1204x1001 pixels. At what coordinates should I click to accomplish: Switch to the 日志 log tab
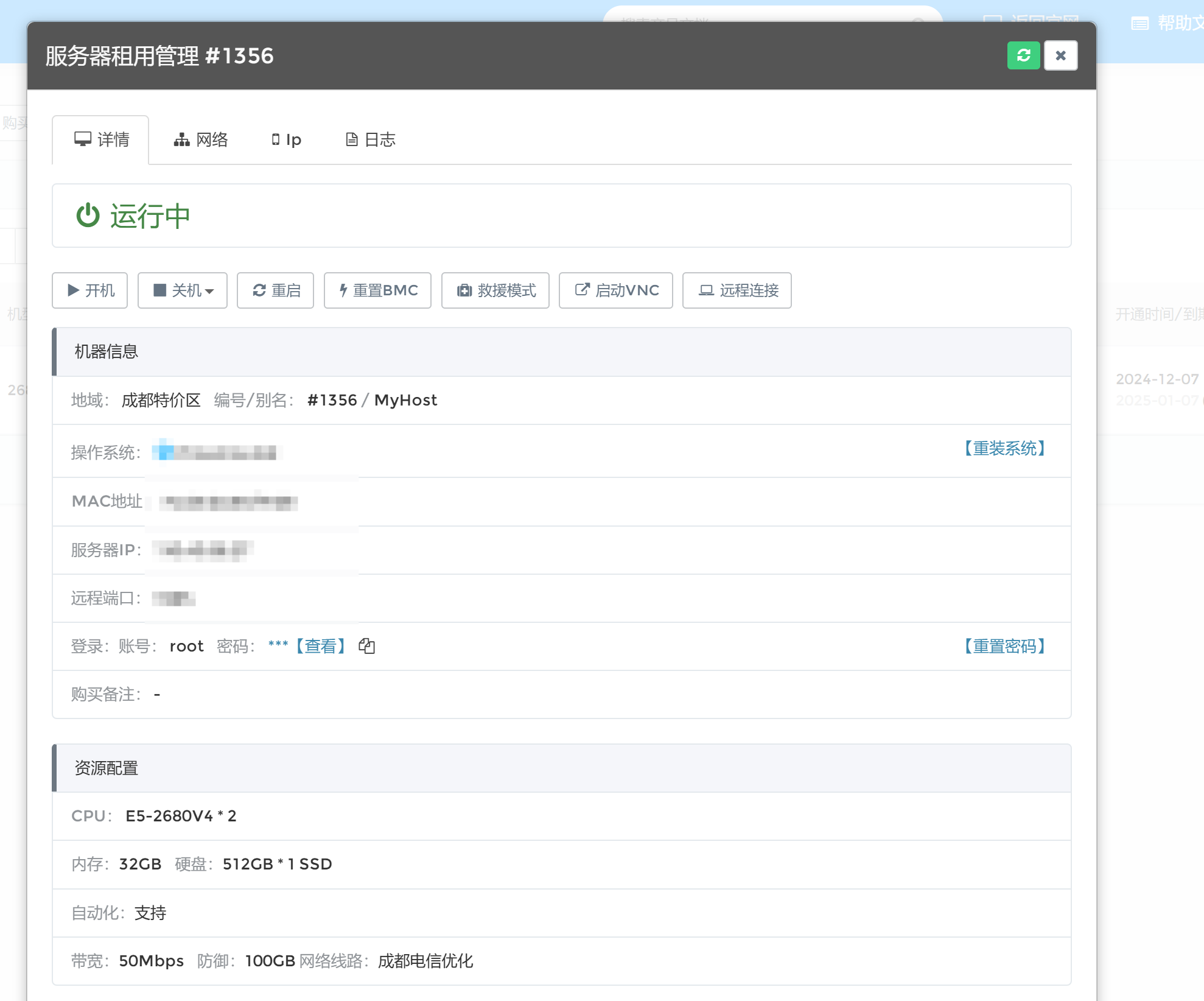coord(370,140)
